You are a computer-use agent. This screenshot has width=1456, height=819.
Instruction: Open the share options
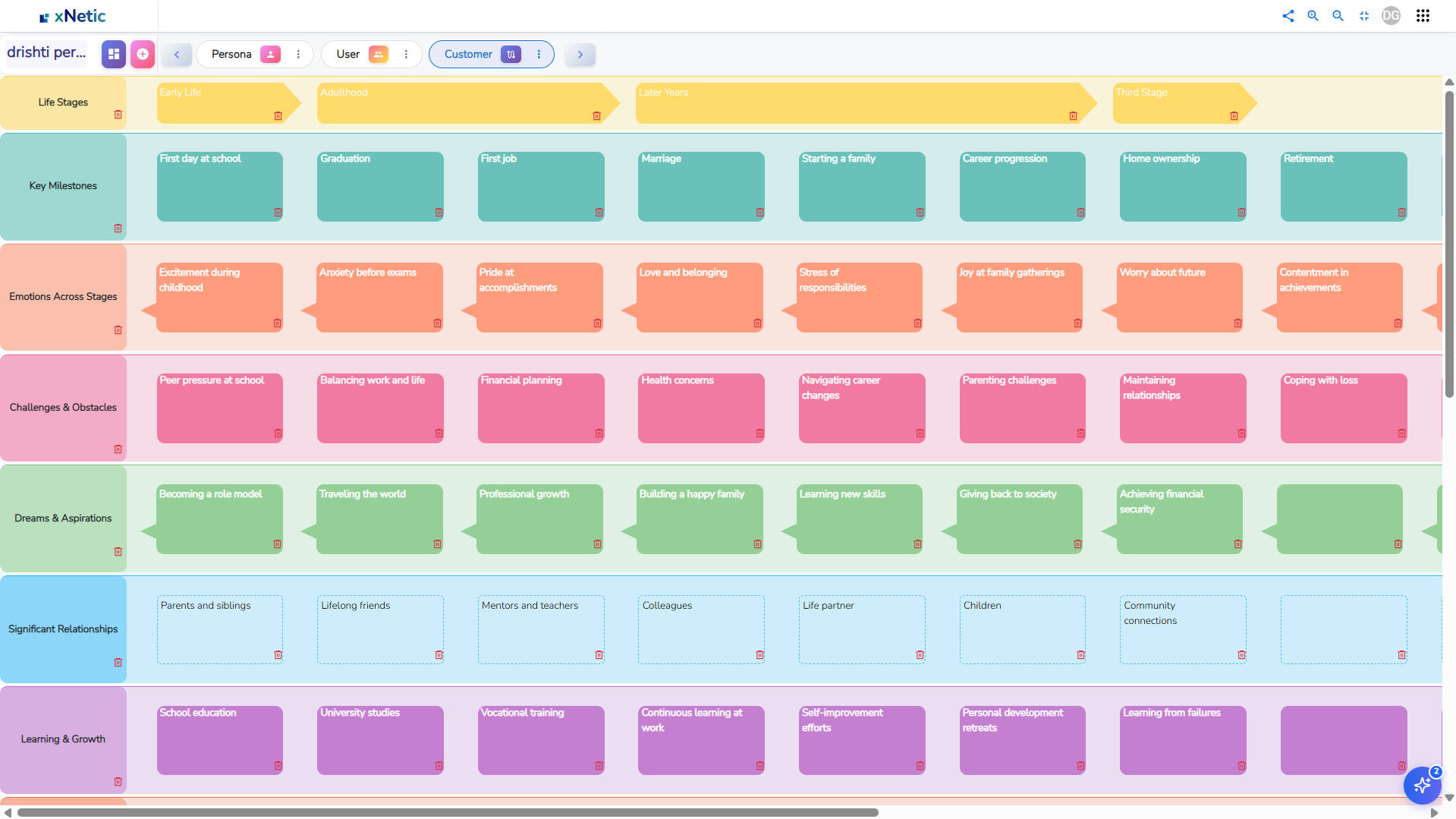click(1288, 15)
